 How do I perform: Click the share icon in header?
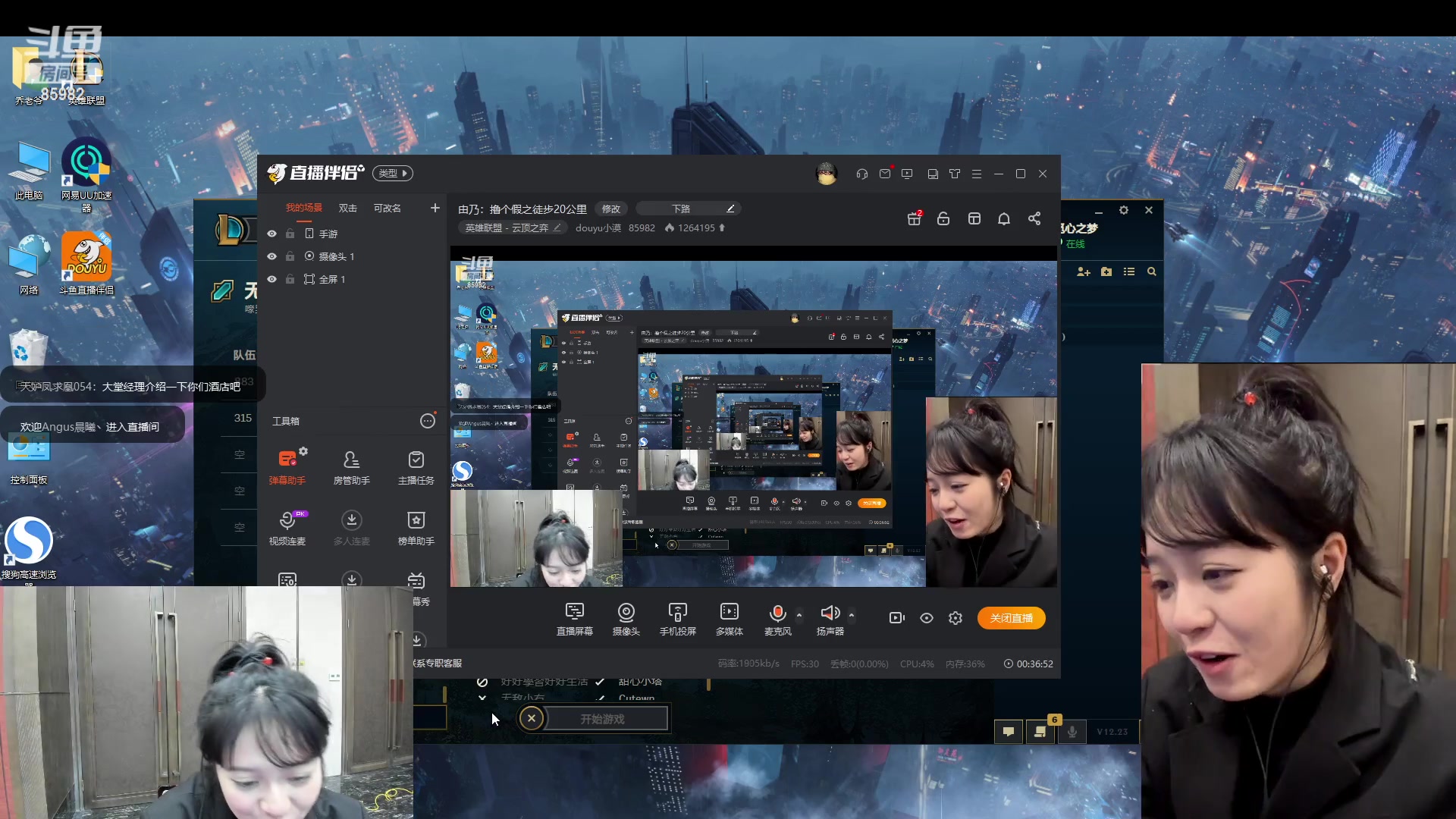coord(1034,218)
